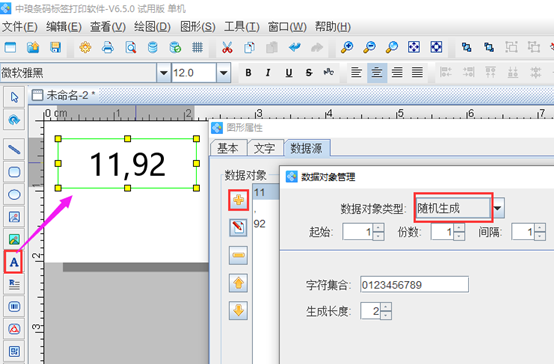
Task: Click the zoom in magnifier
Action: point(347,47)
